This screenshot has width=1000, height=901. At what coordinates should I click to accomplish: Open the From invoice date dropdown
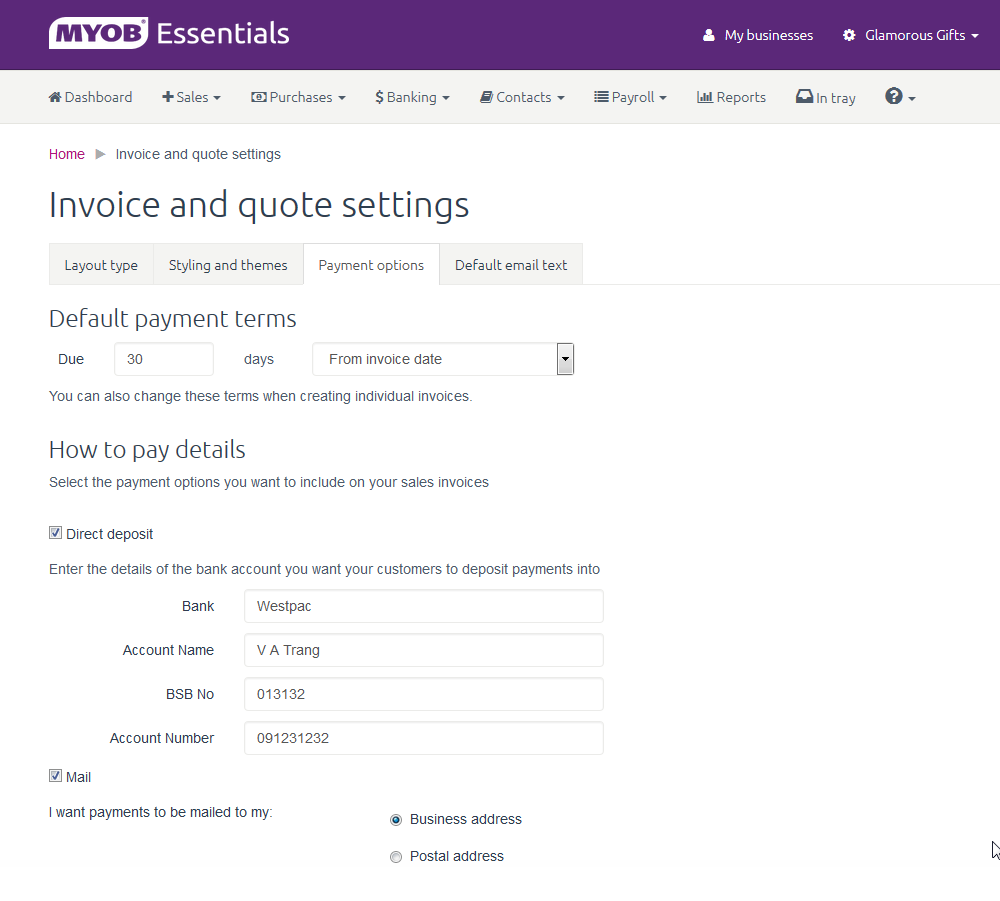(x=442, y=359)
